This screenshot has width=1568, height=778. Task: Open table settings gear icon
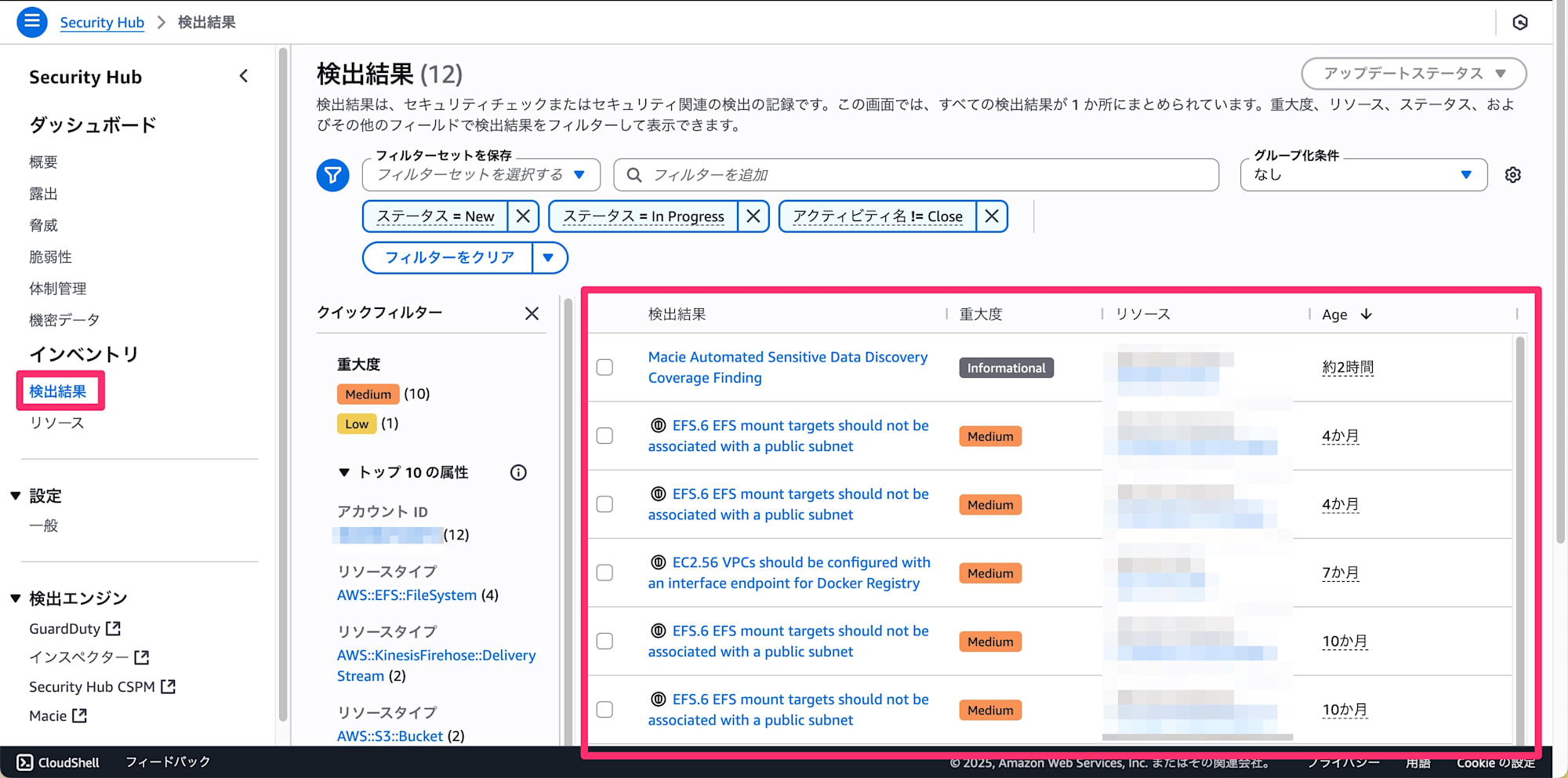(1513, 175)
